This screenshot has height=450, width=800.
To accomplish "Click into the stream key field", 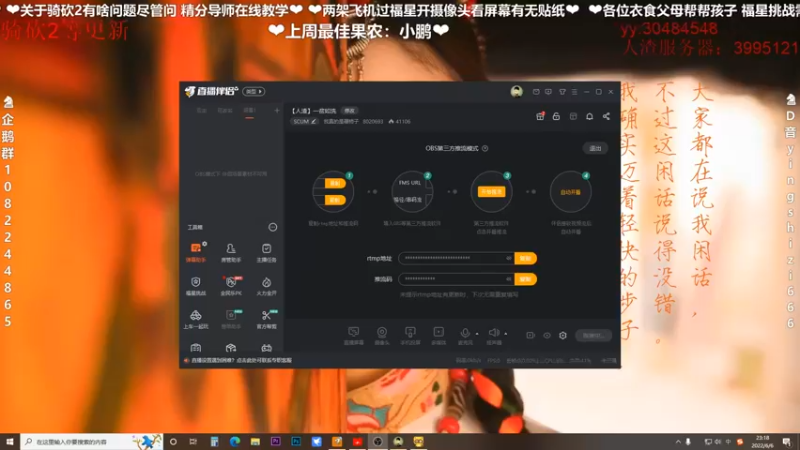I will coord(456,279).
